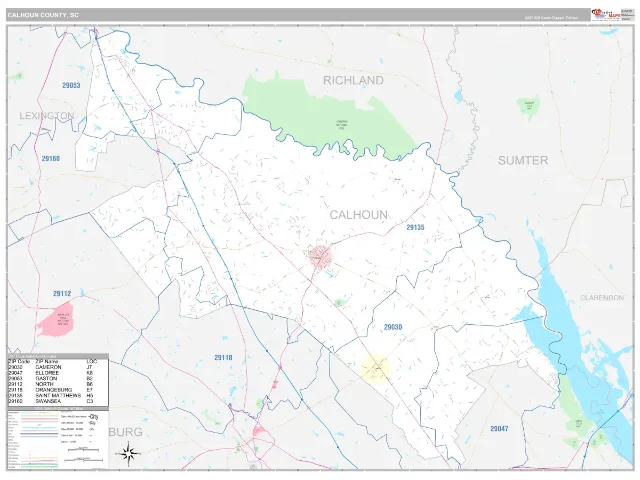Click the 'LEXINGTON' county label

tap(47, 116)
